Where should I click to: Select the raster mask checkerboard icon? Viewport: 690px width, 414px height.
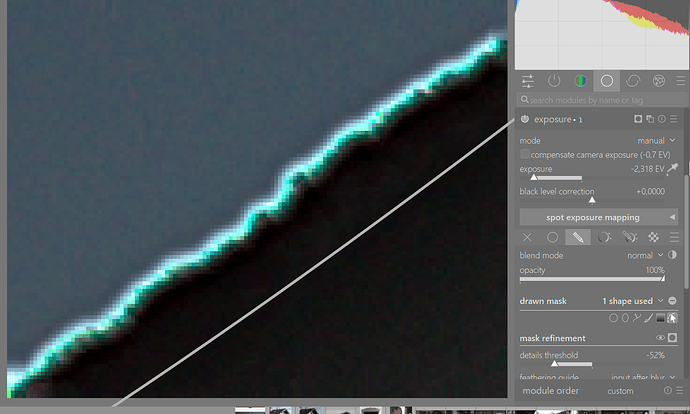tap(653, 238)
